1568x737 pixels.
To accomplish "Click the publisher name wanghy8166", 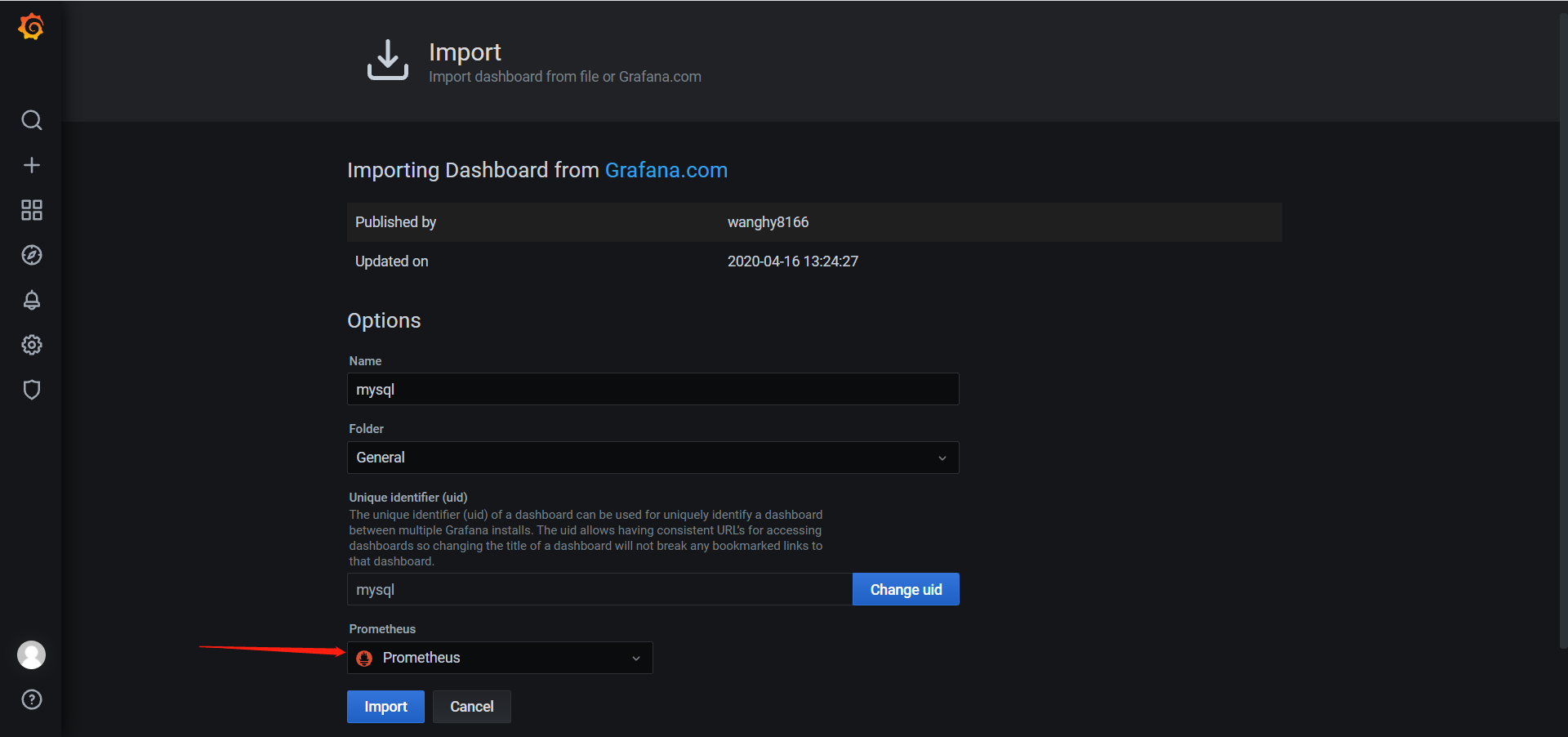I will [x=768, y=222].
